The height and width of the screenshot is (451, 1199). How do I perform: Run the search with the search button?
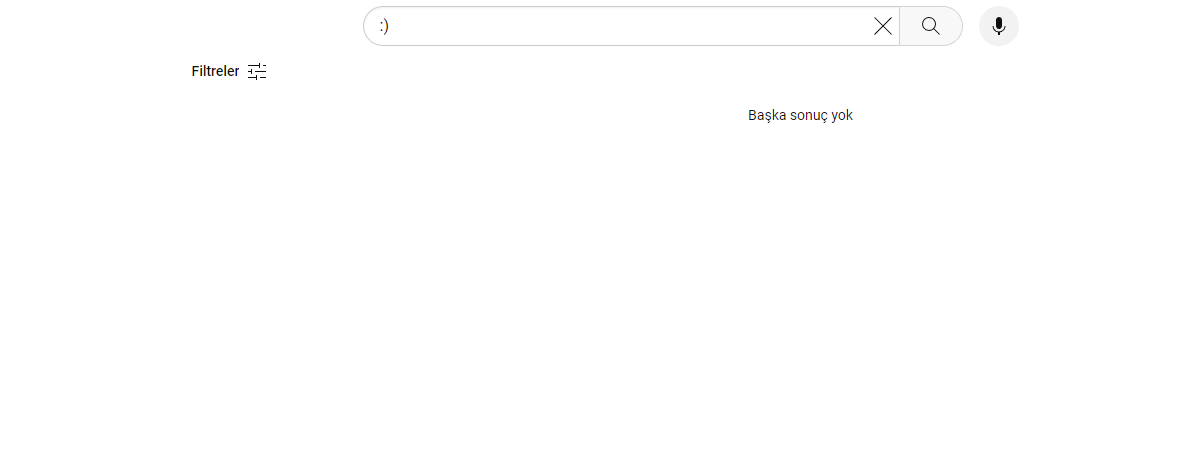pyautogui.click(x=930, y=26)
